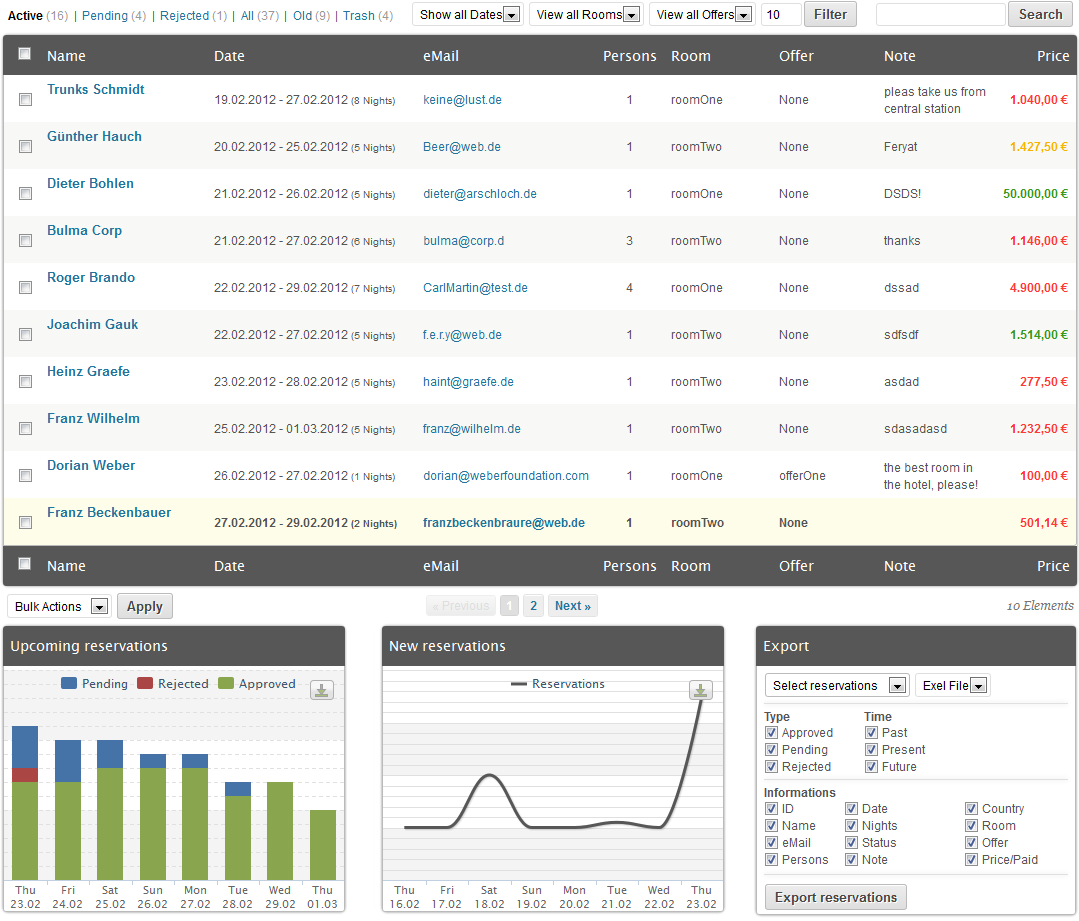This screenshot has height=921, width=1079.
Task: Uncheck the Rejected type export option
Action: point(771,767)
